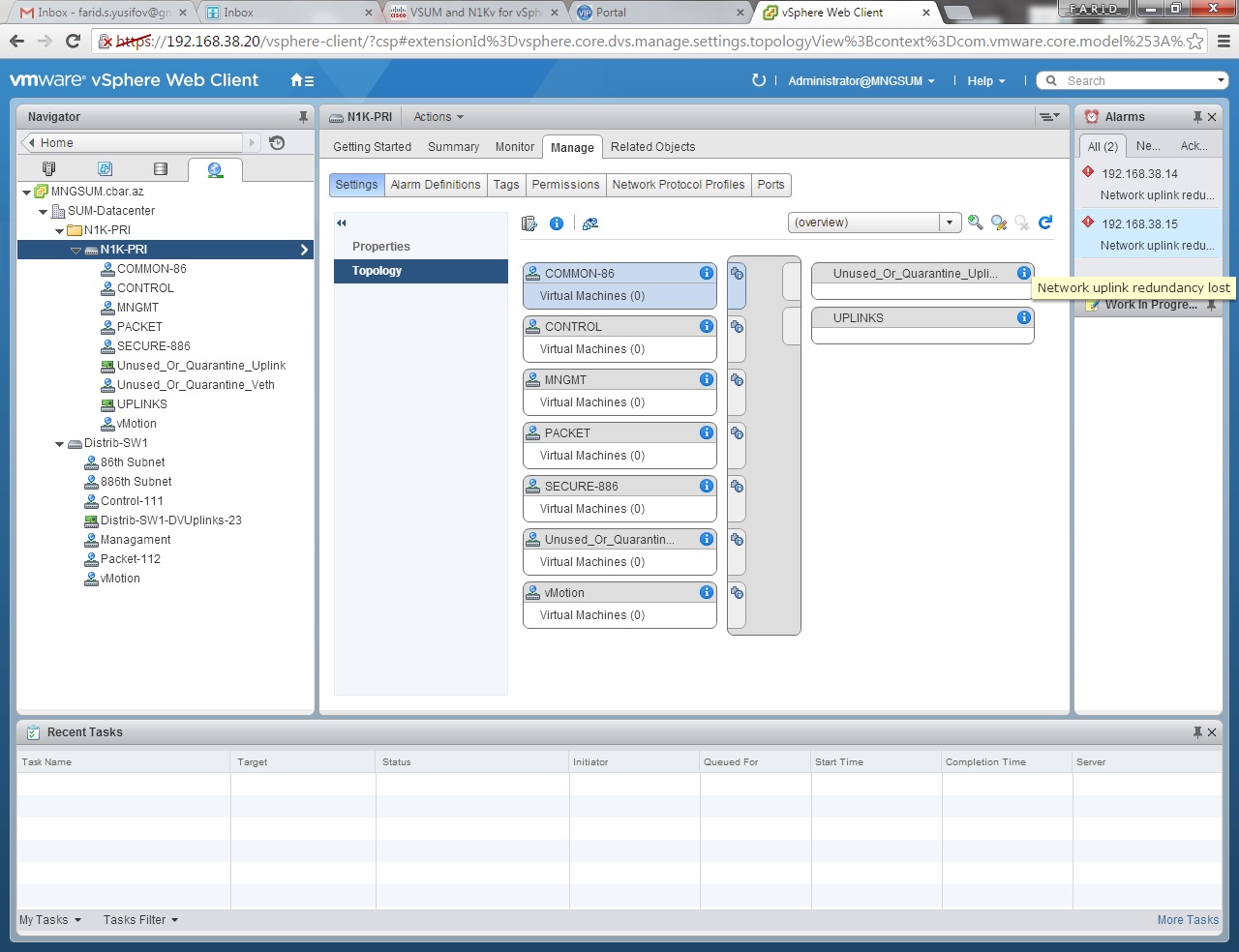Switch to the Related Objects tab
Viewport: 1239px width, 952px height.
[x=652, y=147]
